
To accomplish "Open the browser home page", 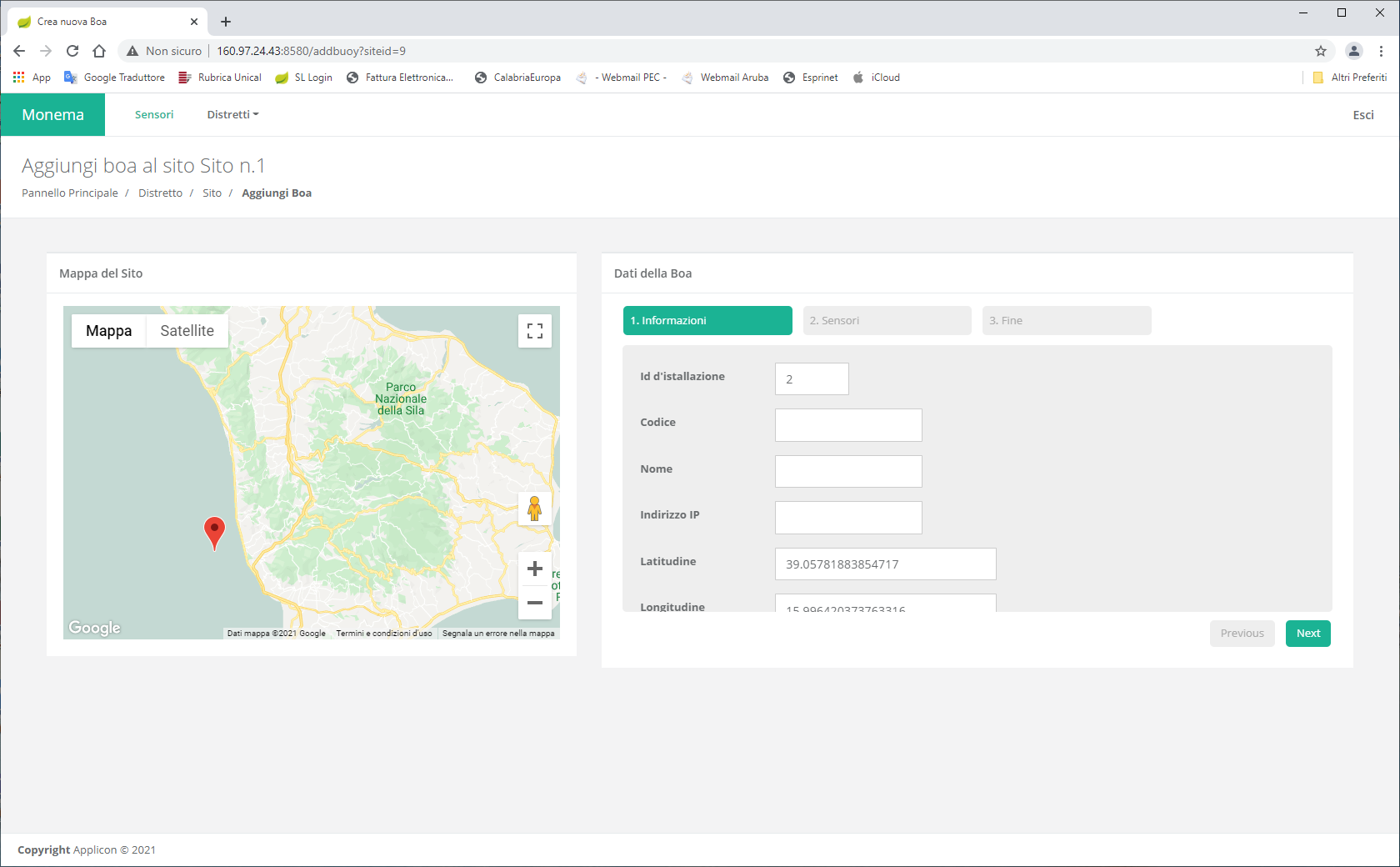I will [x=99, y=51].
